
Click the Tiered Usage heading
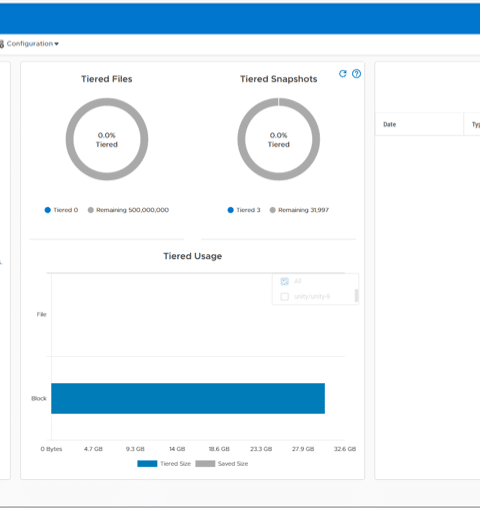pos(193,256)
